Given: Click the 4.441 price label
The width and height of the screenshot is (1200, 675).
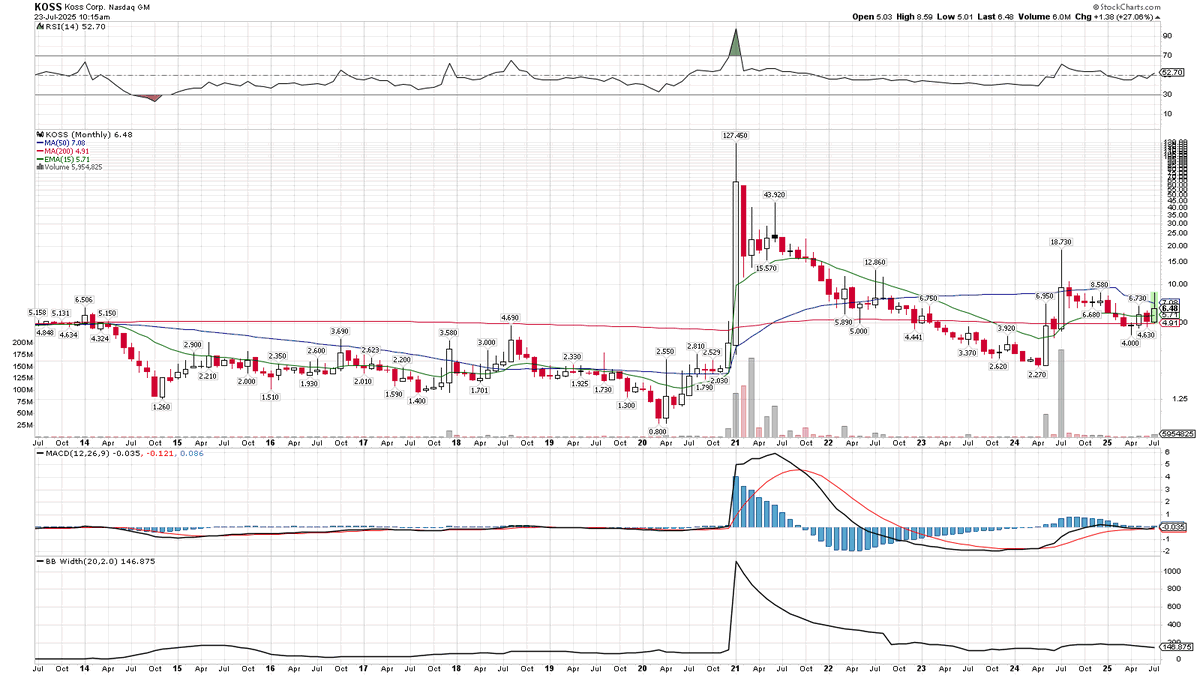Looking at the screenshot, I should (x=913, y=338).
